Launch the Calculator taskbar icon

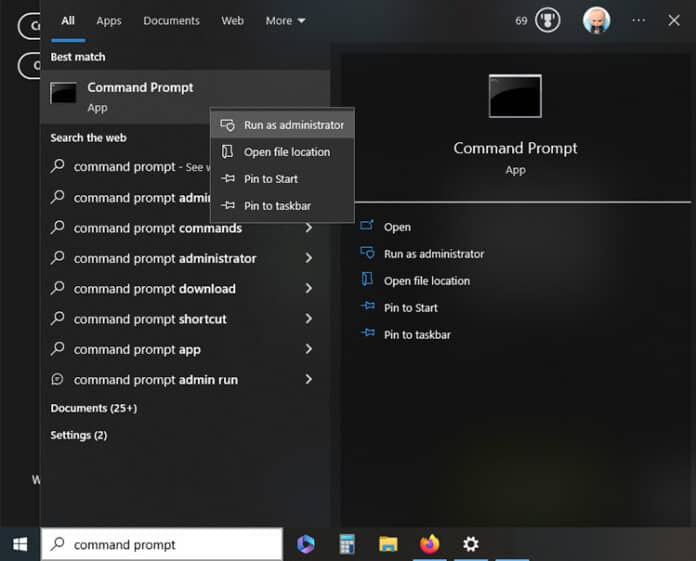point(347,544)
